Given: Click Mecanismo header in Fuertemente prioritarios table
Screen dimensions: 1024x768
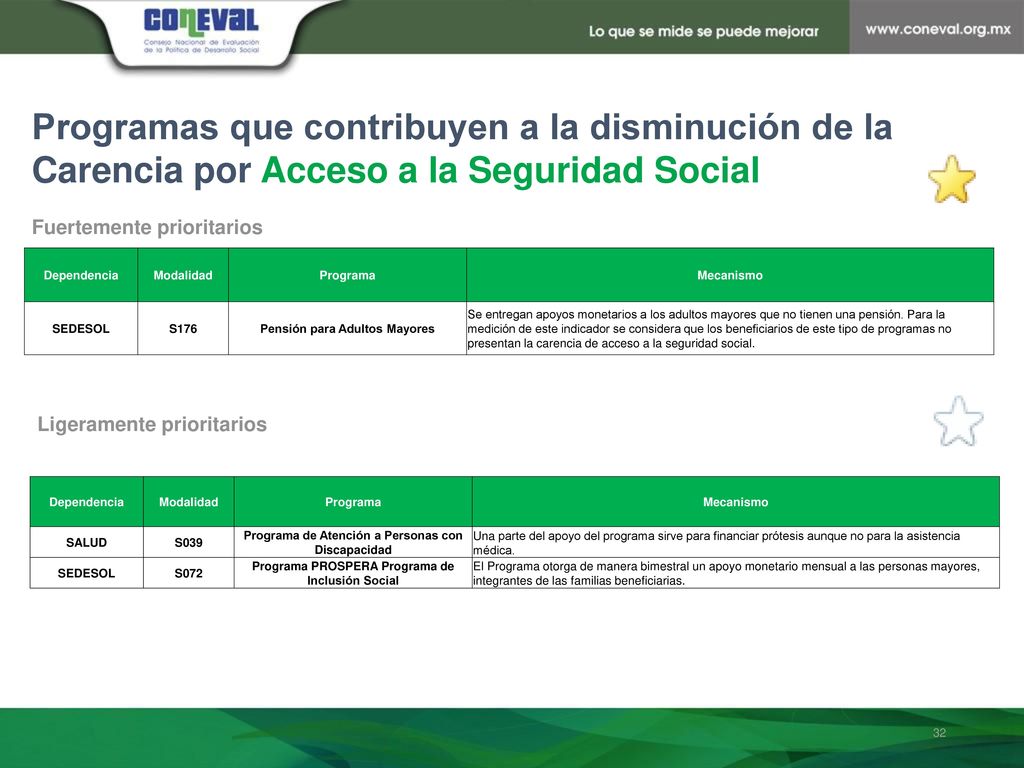Looking at the screenshot, I should point(730,275).
